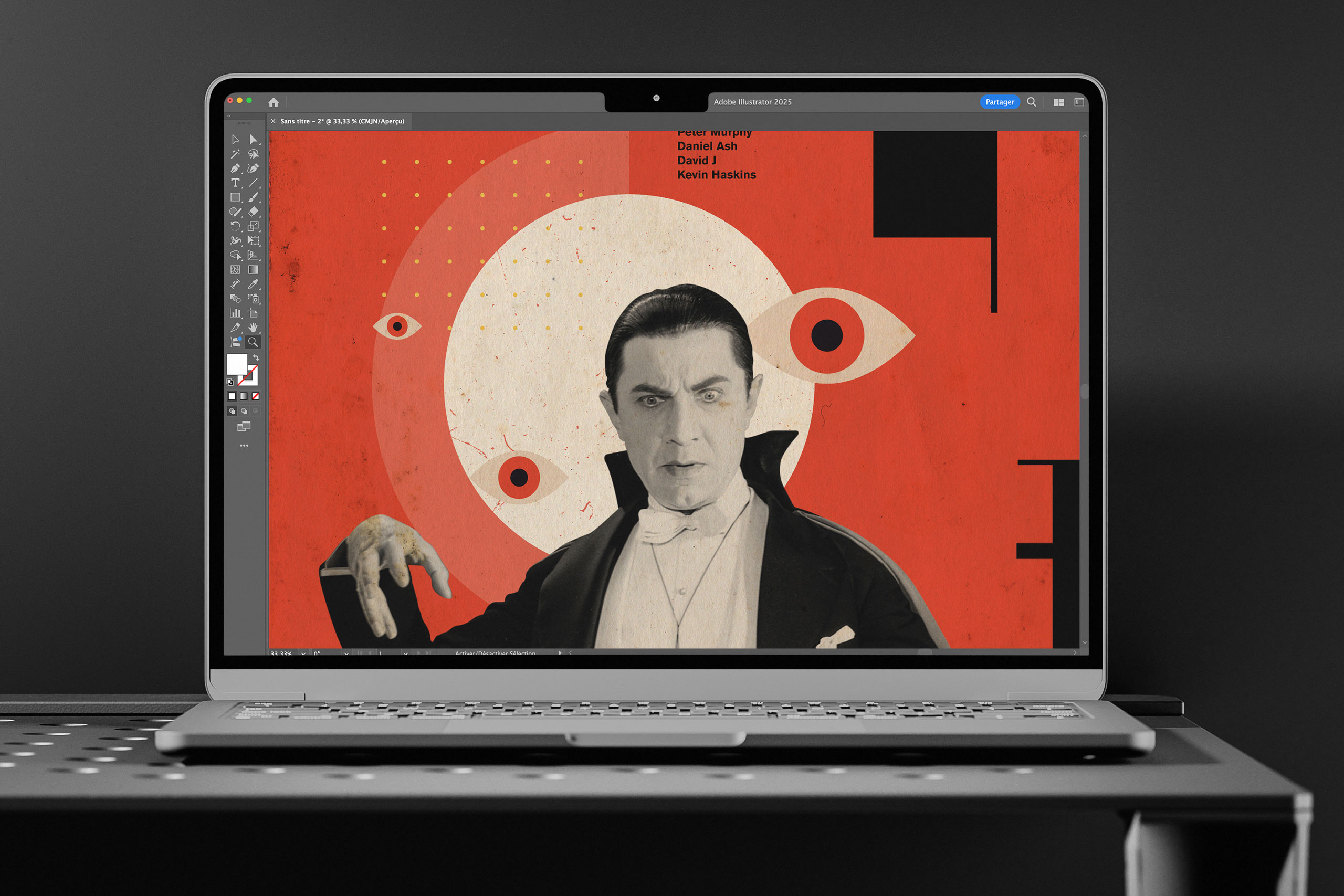This screenshot has height=896, width=1344.
Task: Click the vertical scrollbar down arrow
Action: [1084, 642]
